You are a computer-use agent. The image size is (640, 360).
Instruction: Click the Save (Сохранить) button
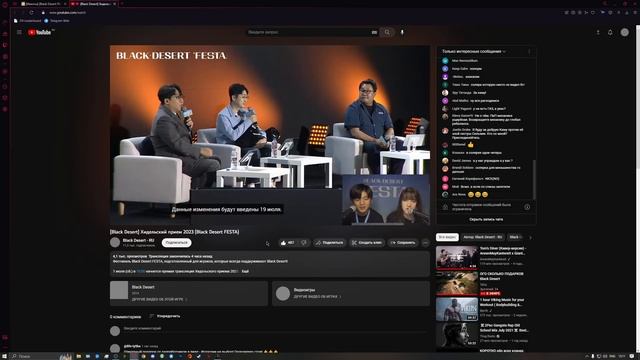[x=403, y=242]
